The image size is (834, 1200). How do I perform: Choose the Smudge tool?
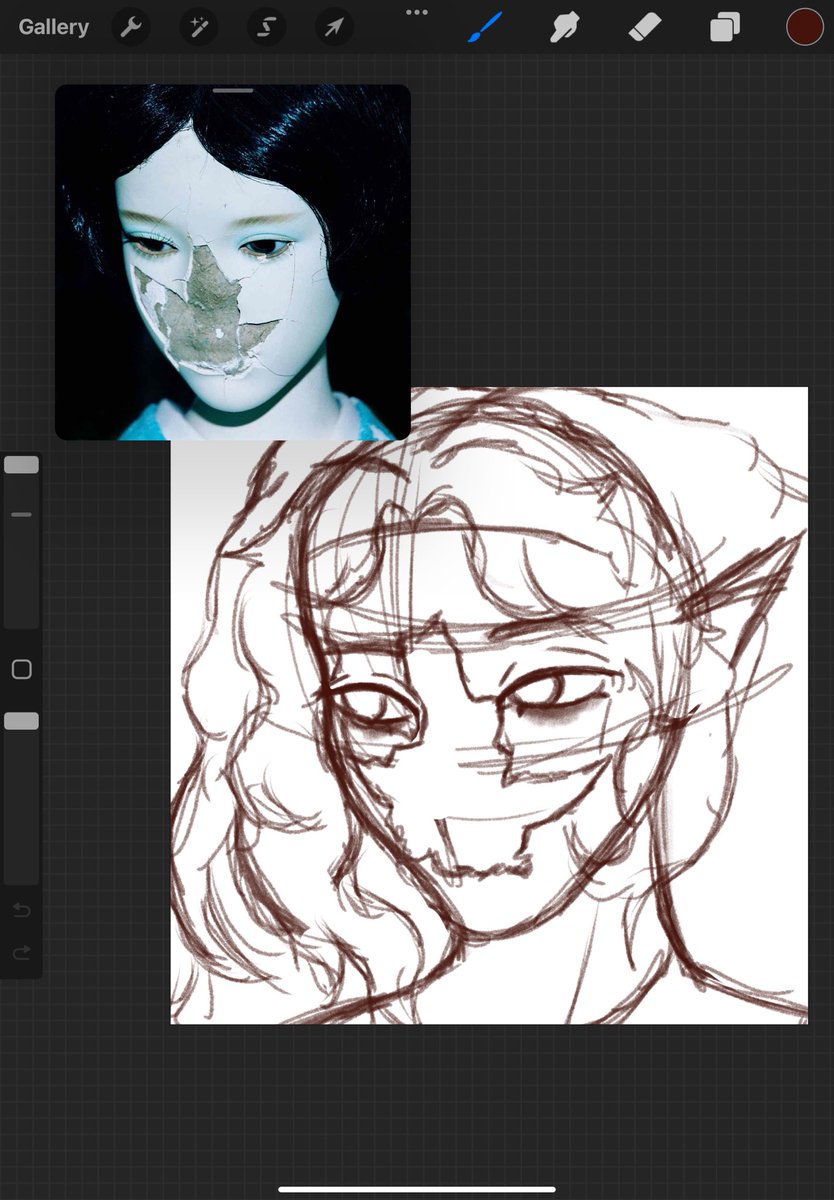pos(564,27)
